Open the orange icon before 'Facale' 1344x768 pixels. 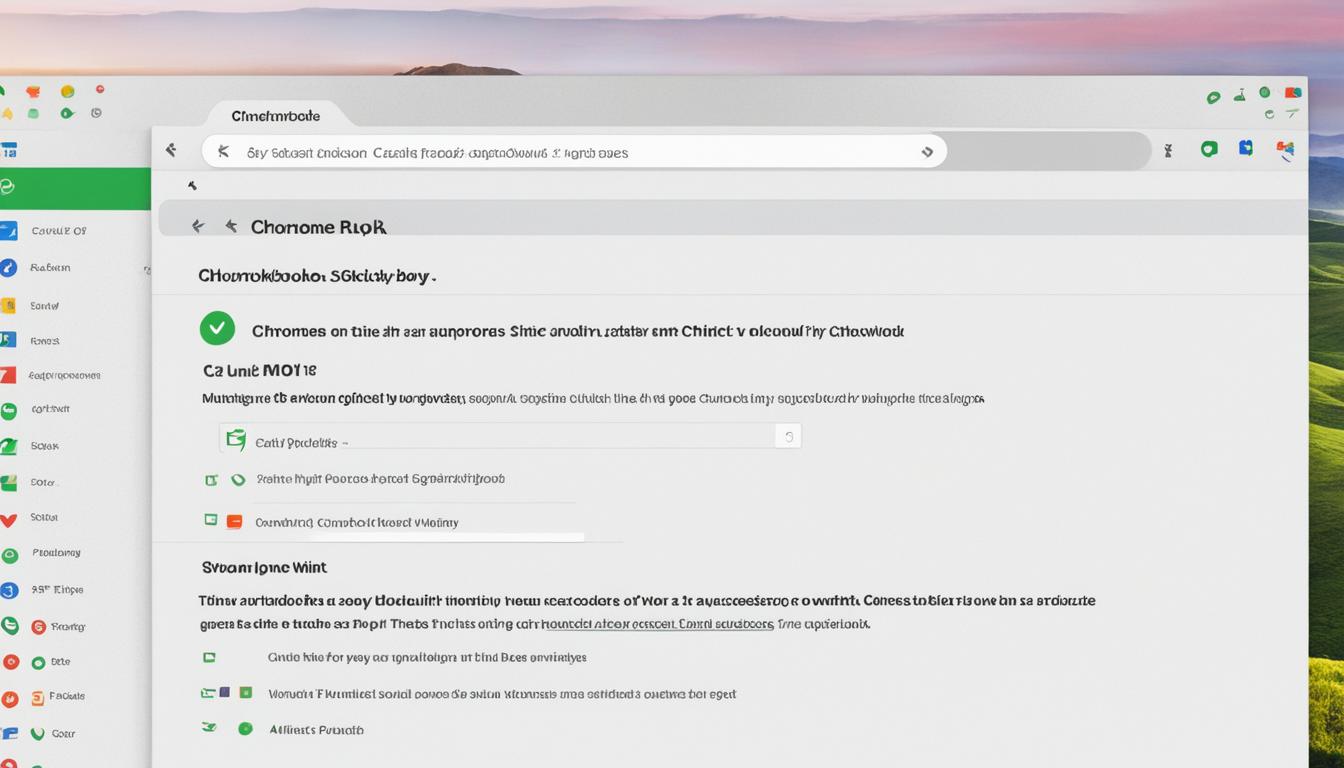coord(38,698)
